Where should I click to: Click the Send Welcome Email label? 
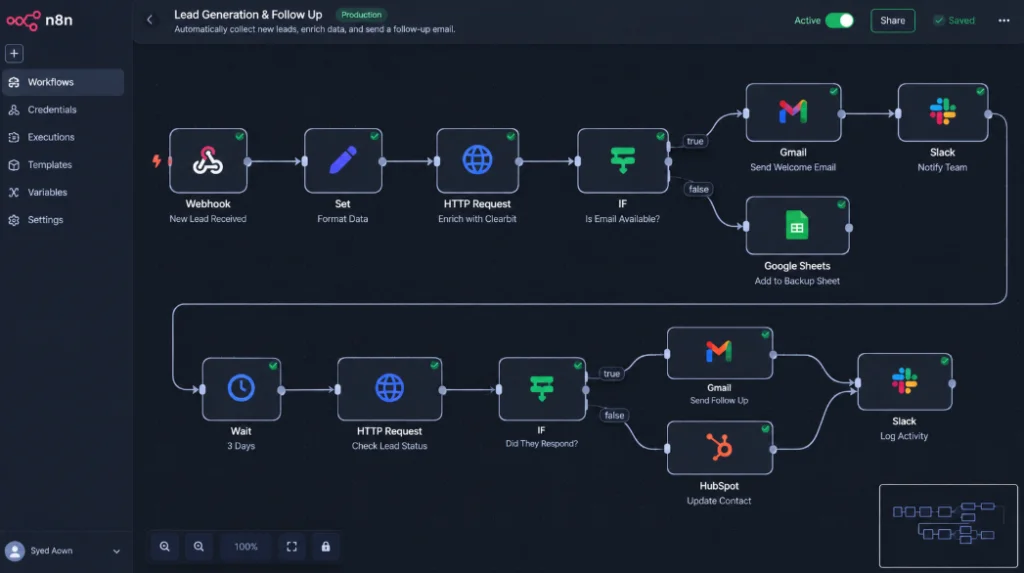(x=793, y=167)
